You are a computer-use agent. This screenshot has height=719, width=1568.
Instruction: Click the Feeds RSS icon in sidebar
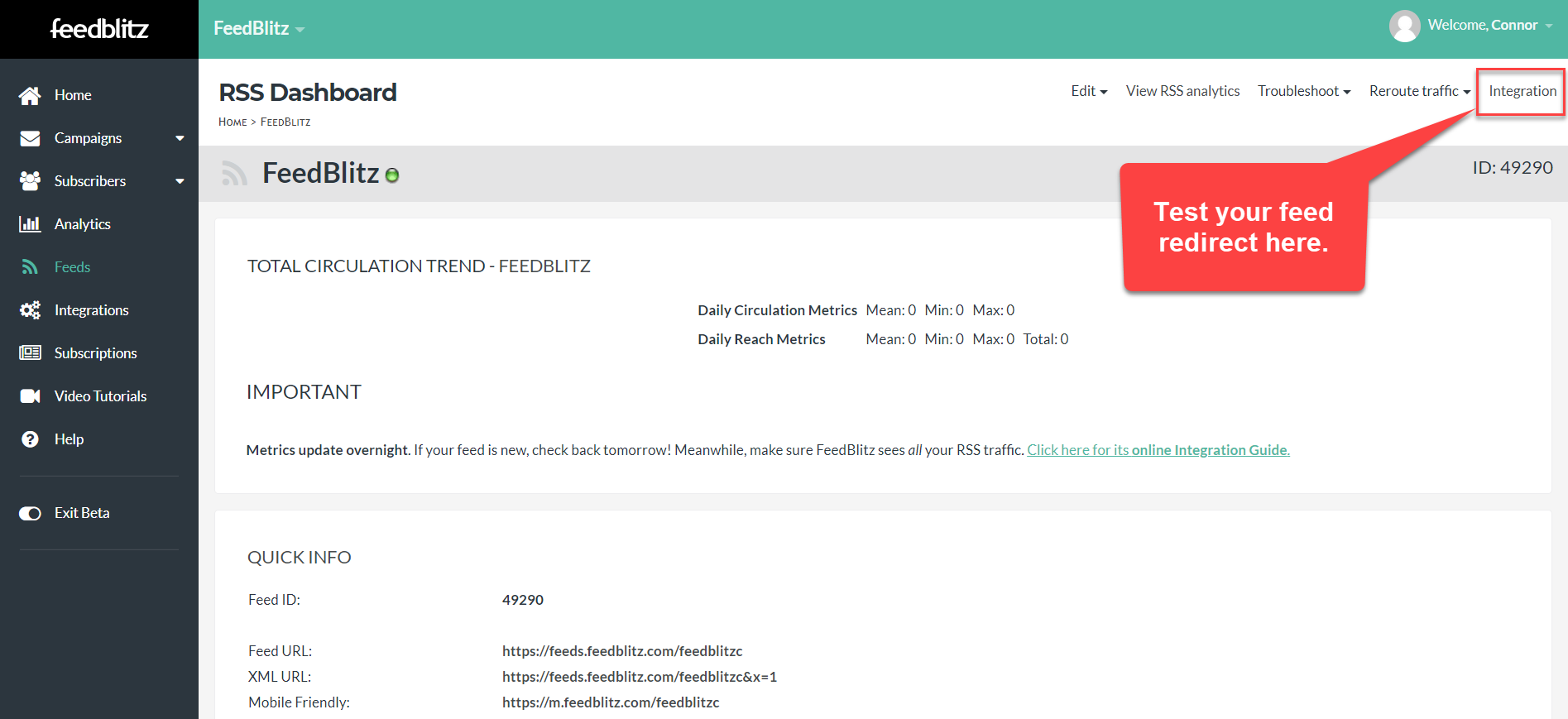tap(30, 267)
